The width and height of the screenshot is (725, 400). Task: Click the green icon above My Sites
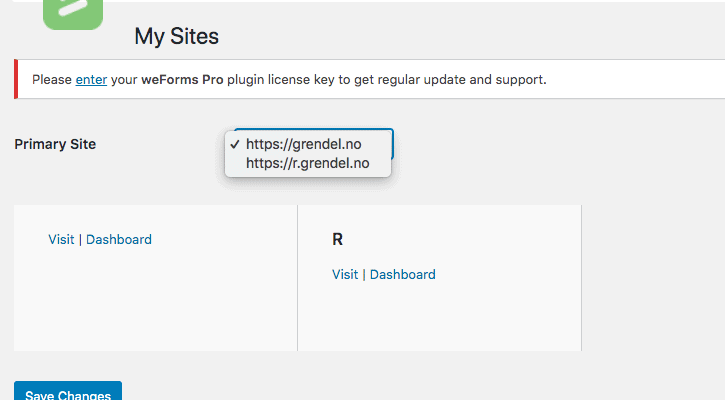(73, 12)
